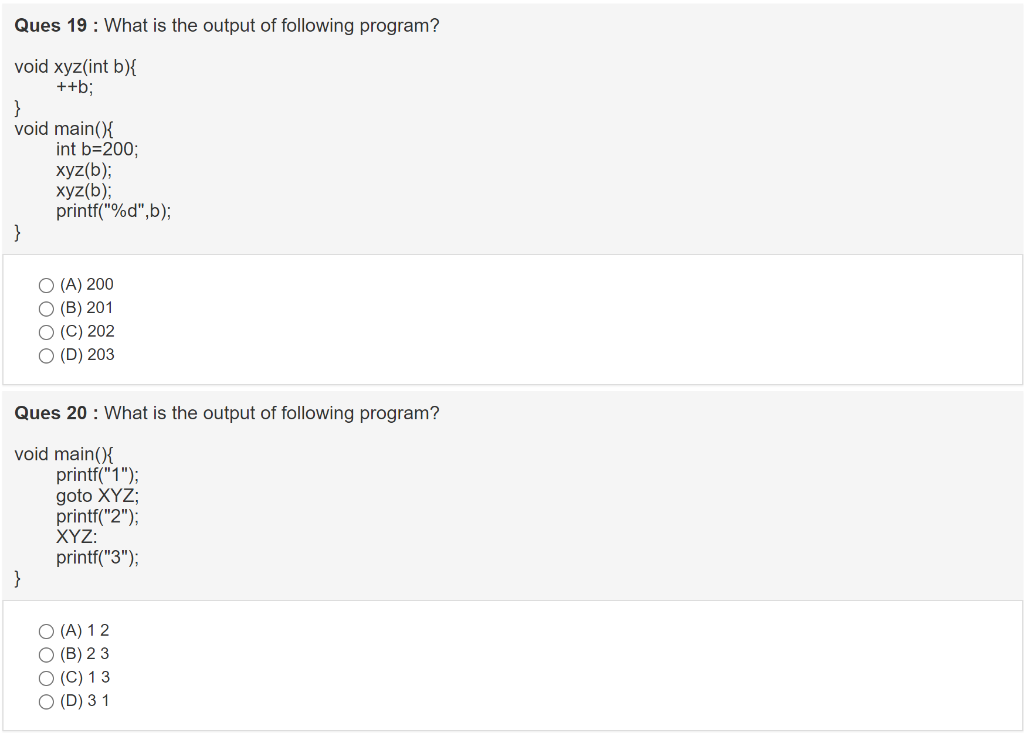Select option (B) 201 for Ques 19
Screen dimensions: 1024x733
point(46,308)
